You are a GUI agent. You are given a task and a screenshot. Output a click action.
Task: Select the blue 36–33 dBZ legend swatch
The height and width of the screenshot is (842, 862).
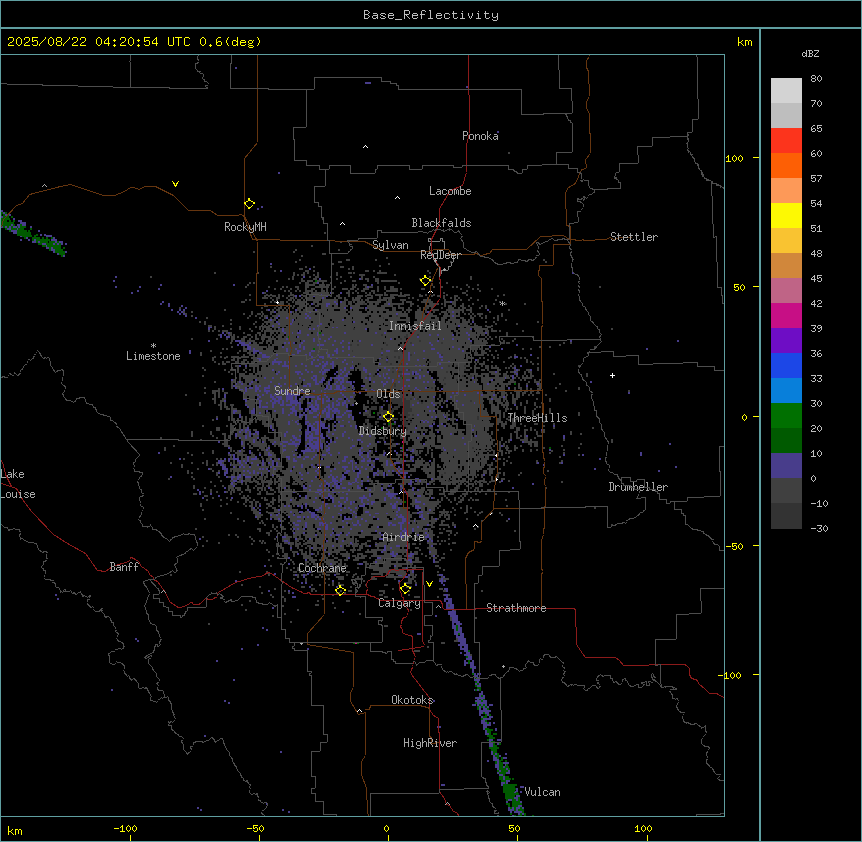pyautogui.click(x=786, y=365)
